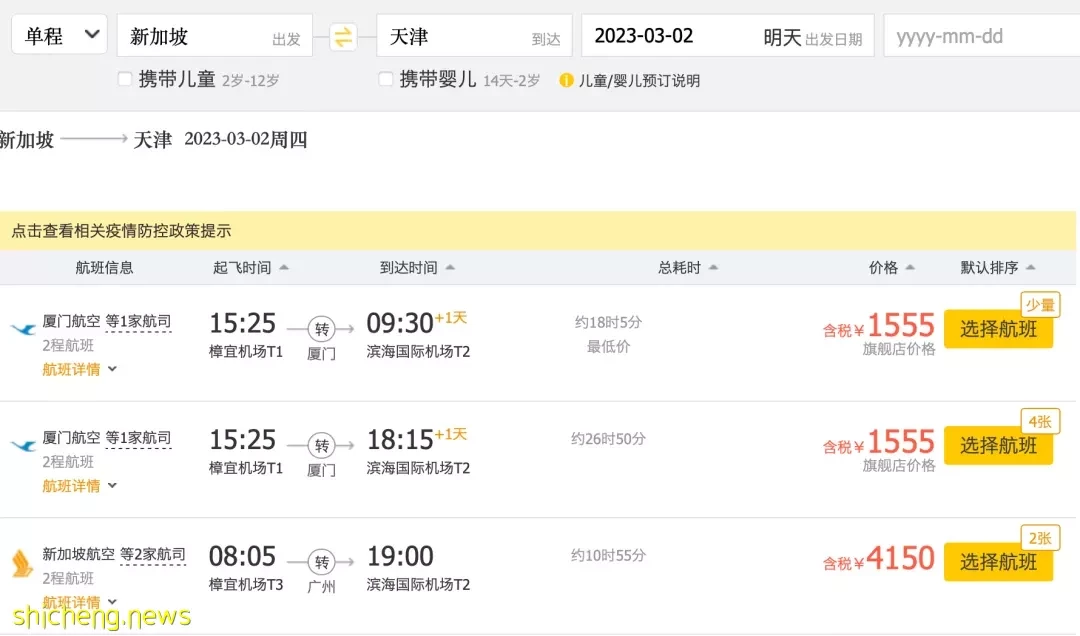Screen dimensions: 1080x636
Task: Open the 单程 trip type dropdown
Action: [60, 34]
